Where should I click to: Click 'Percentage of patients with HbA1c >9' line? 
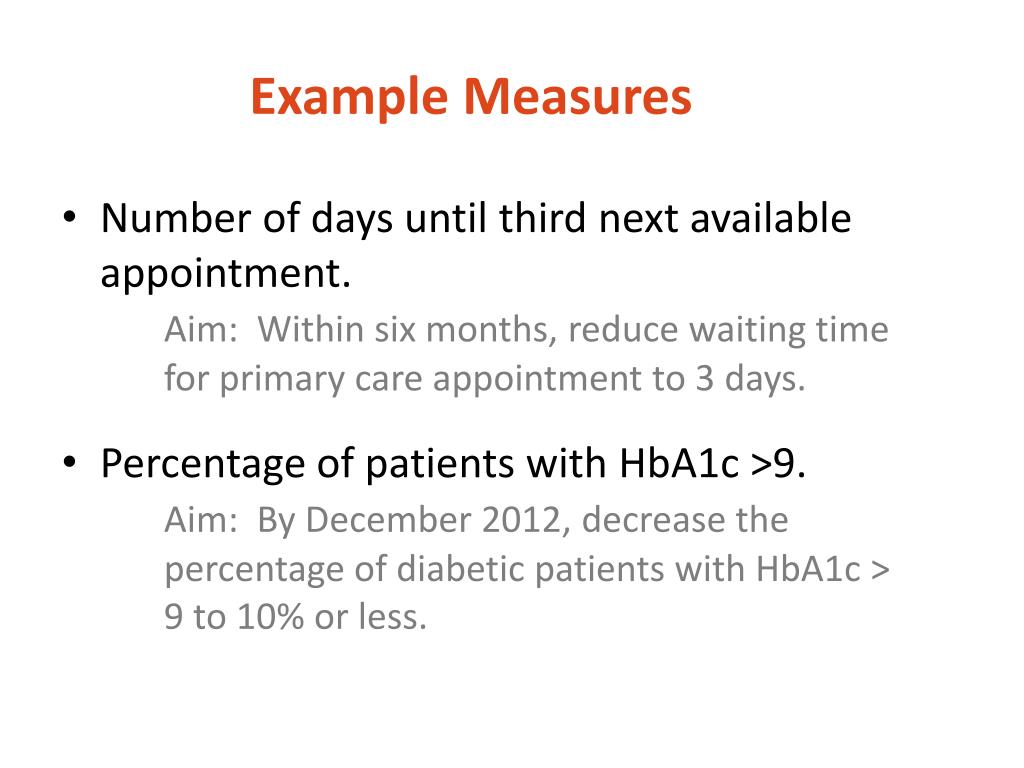point(453,464)
